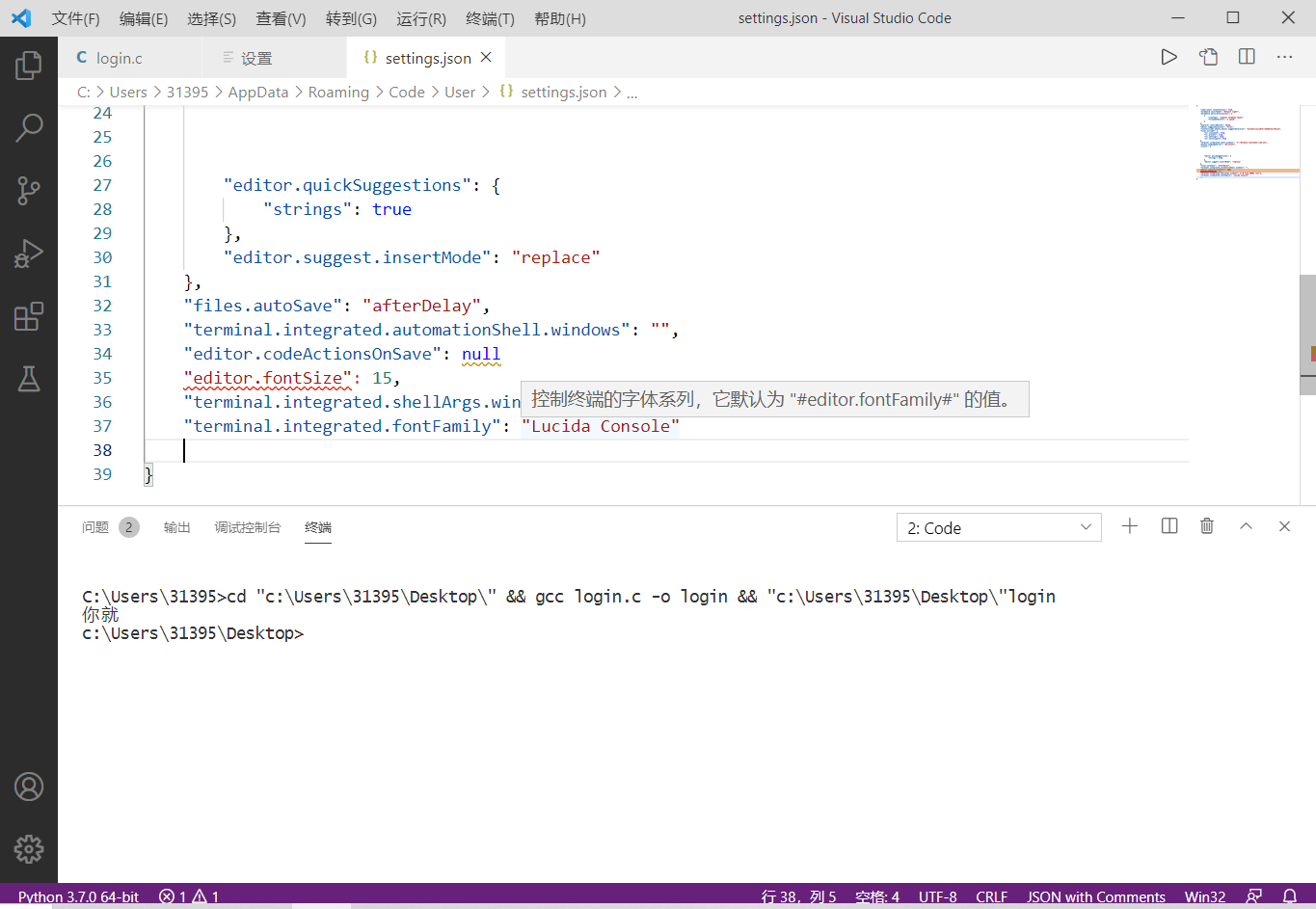The height and width of the screenshot is (909, 1316).
Task: Split the terminal pane
Action: point(1169,526)
